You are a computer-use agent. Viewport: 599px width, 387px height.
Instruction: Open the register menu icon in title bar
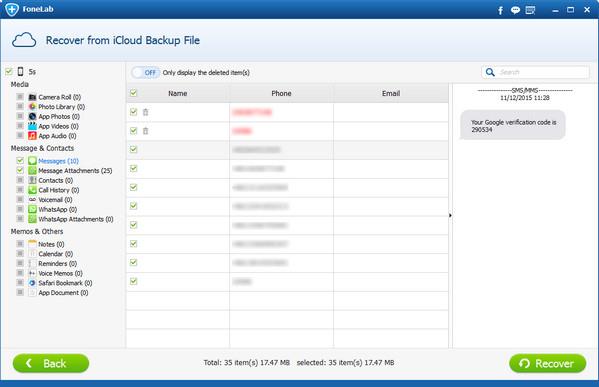(530, 10)
